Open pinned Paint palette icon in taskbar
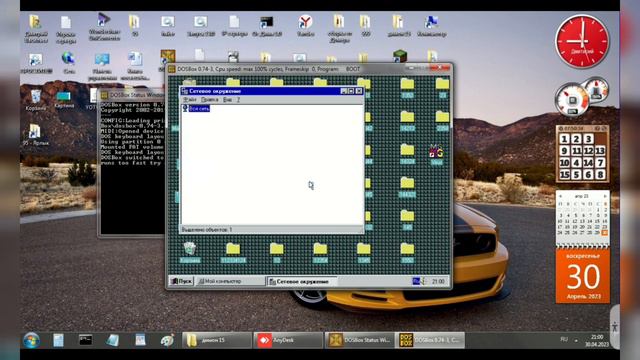This screenshot has height=360, width=640. [167, 340]
